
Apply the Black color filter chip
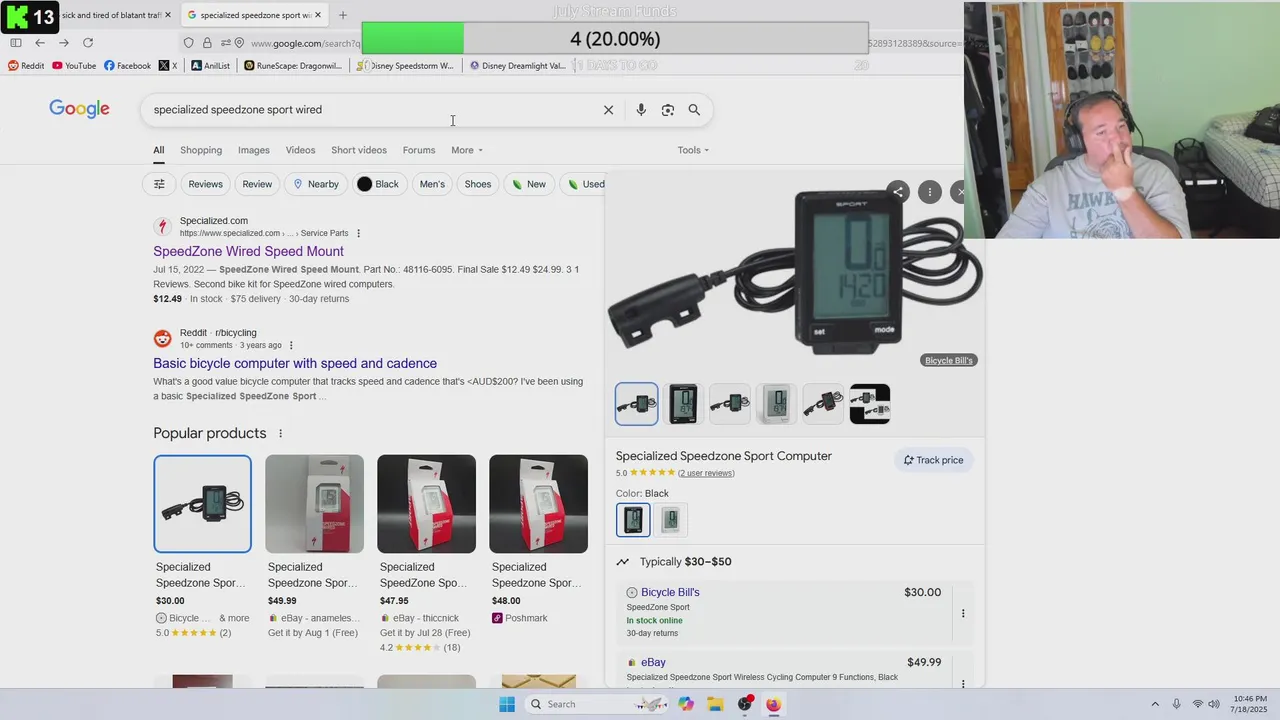pyautogui.click(x=379, y=184)
